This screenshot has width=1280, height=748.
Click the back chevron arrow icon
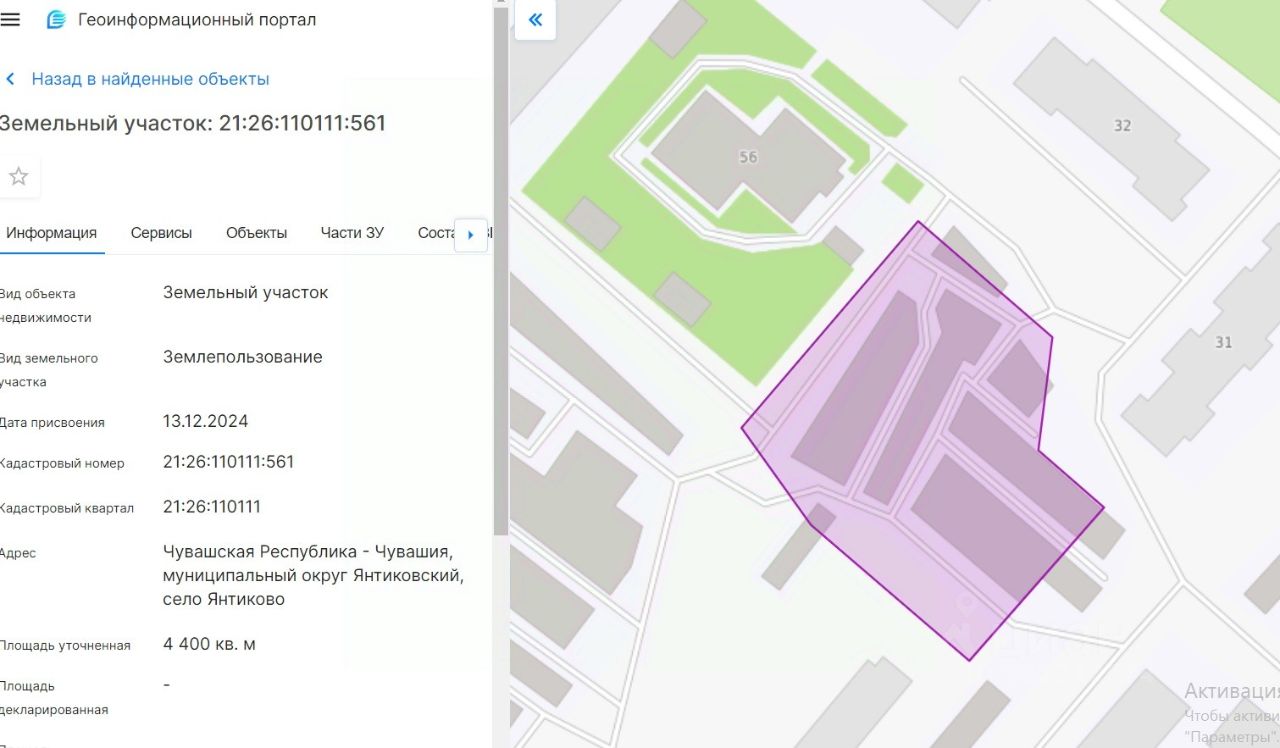pyautogui.click(x=11, y=79)
